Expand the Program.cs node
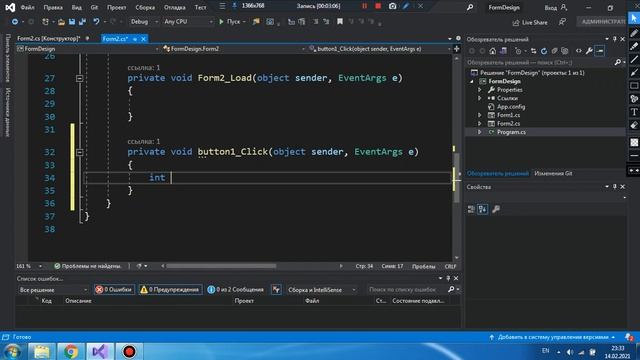This screenshot has width=640, height=360. pos(480,132)
